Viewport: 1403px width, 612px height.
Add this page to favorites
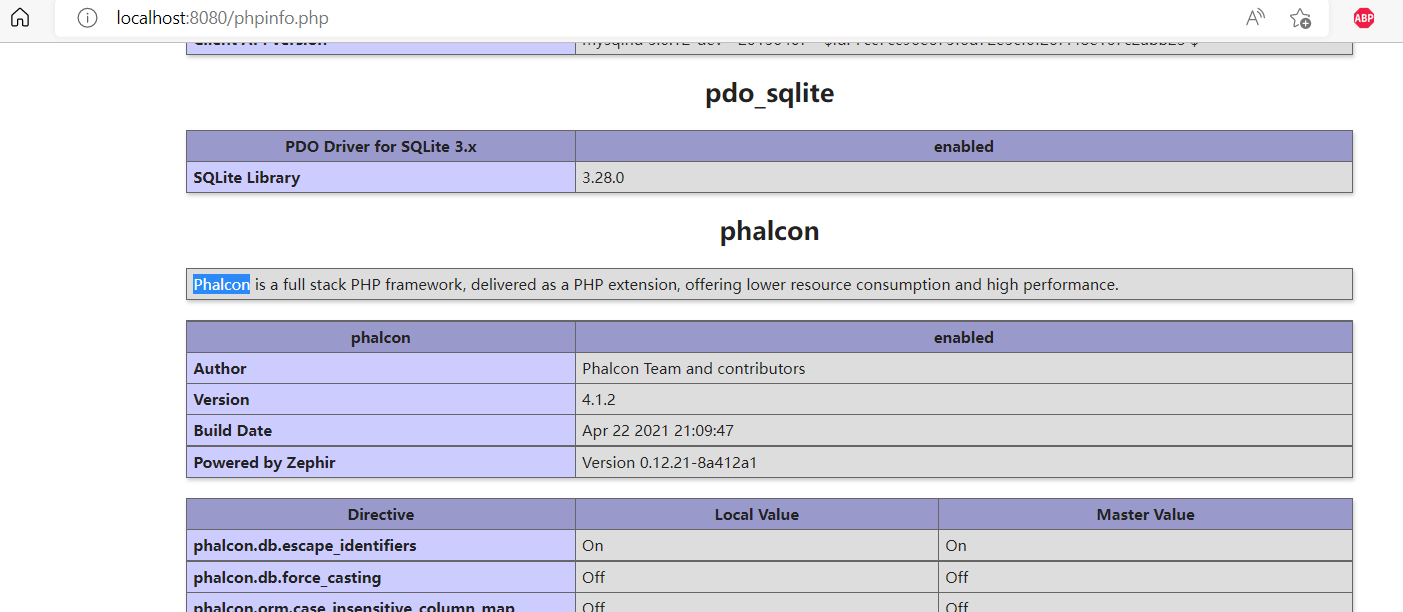[x=1300, y=18]
